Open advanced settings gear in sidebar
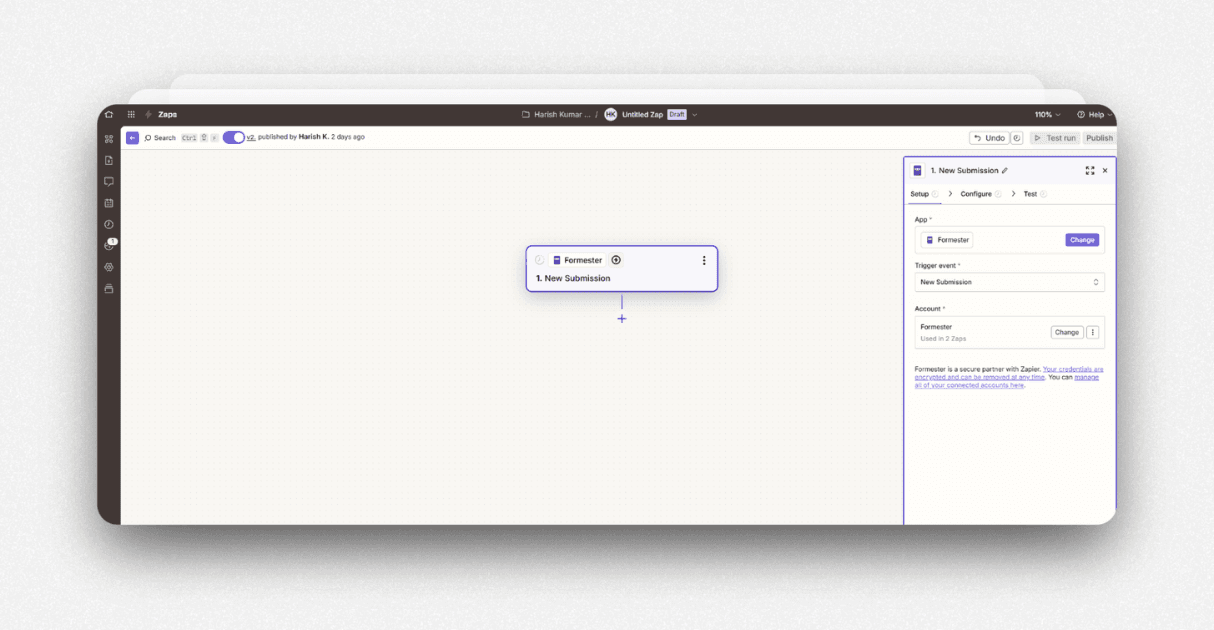The width and height of the screenshot is (1214, 630). (109, 267)
